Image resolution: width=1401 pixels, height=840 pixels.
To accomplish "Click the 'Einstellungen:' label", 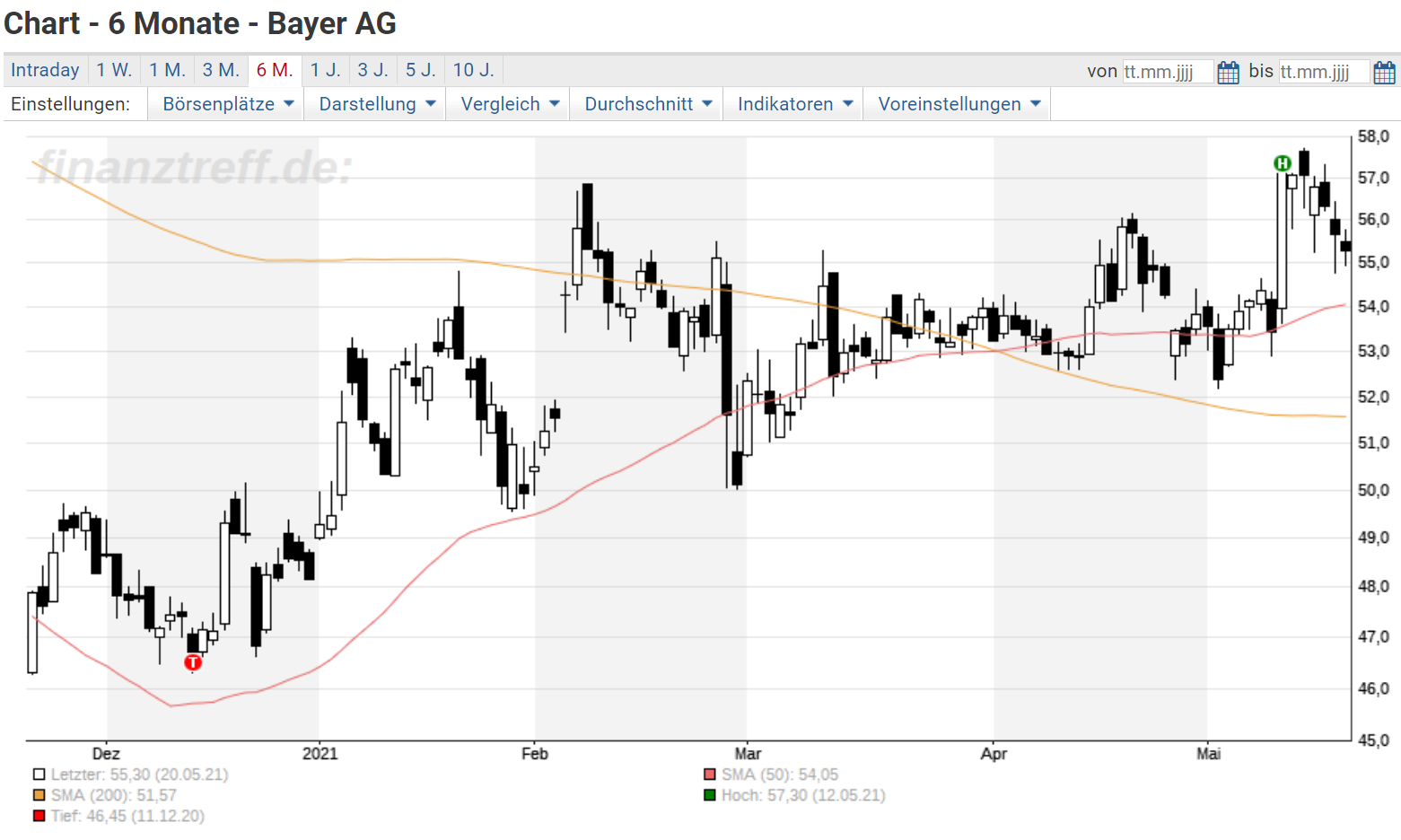I will (70, 104).
